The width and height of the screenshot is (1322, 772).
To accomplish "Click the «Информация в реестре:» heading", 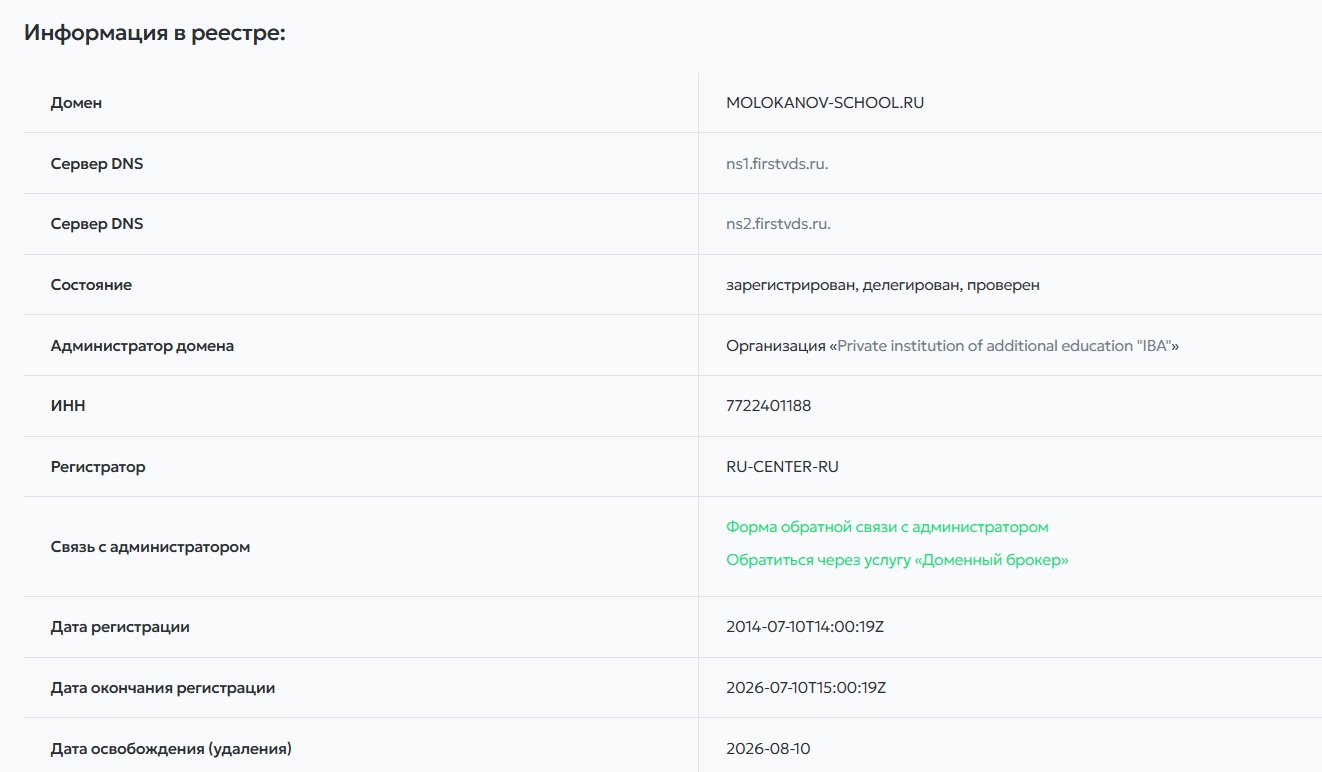I will coord(155,33).
